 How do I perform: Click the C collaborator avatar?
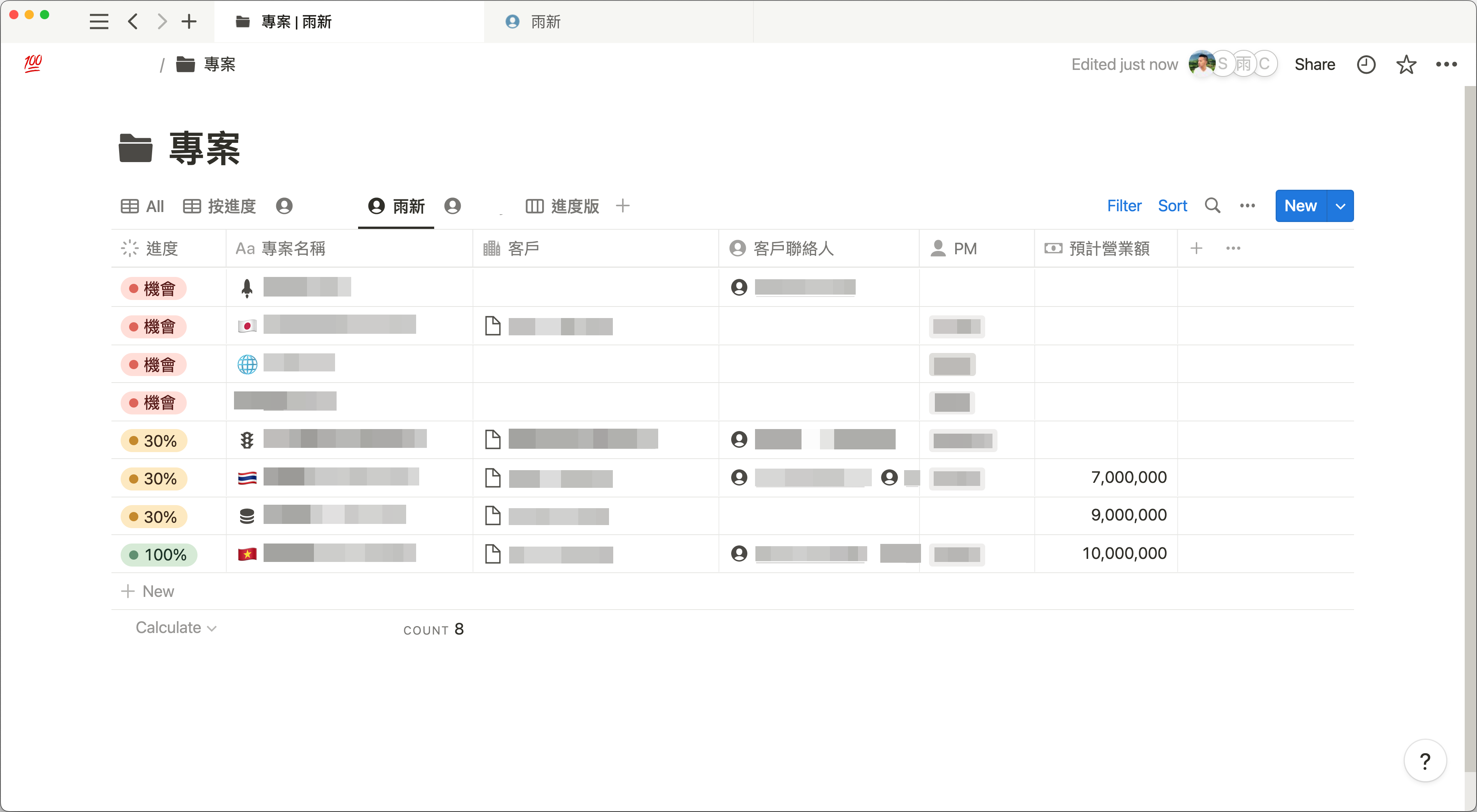click(1264, 64)
